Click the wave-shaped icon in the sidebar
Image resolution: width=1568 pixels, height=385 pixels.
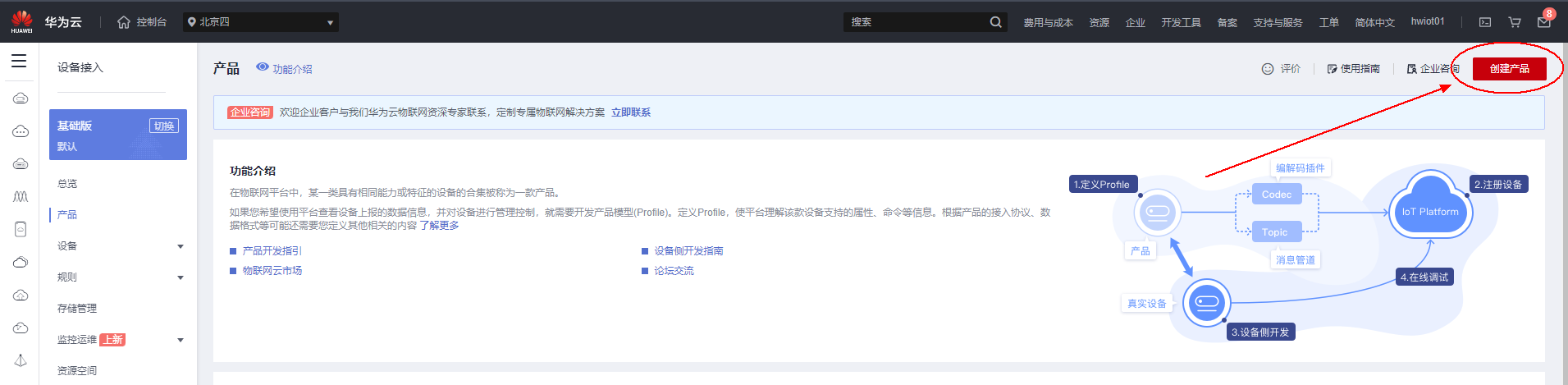[21, 197]
